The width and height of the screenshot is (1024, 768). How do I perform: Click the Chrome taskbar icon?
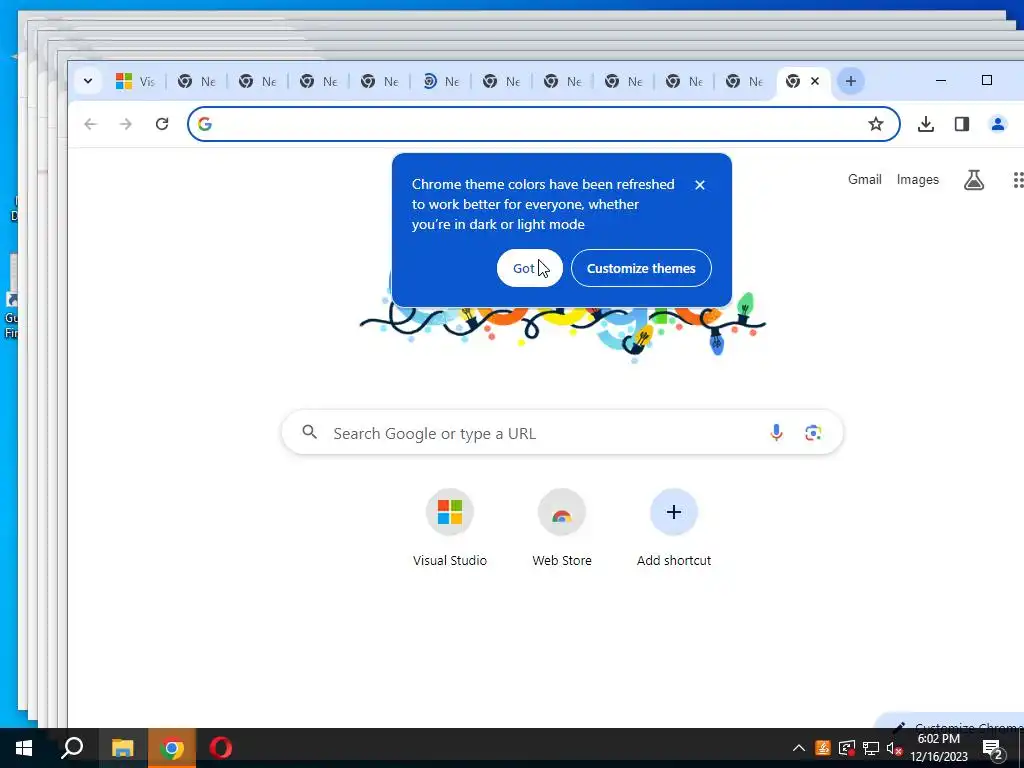172,748
